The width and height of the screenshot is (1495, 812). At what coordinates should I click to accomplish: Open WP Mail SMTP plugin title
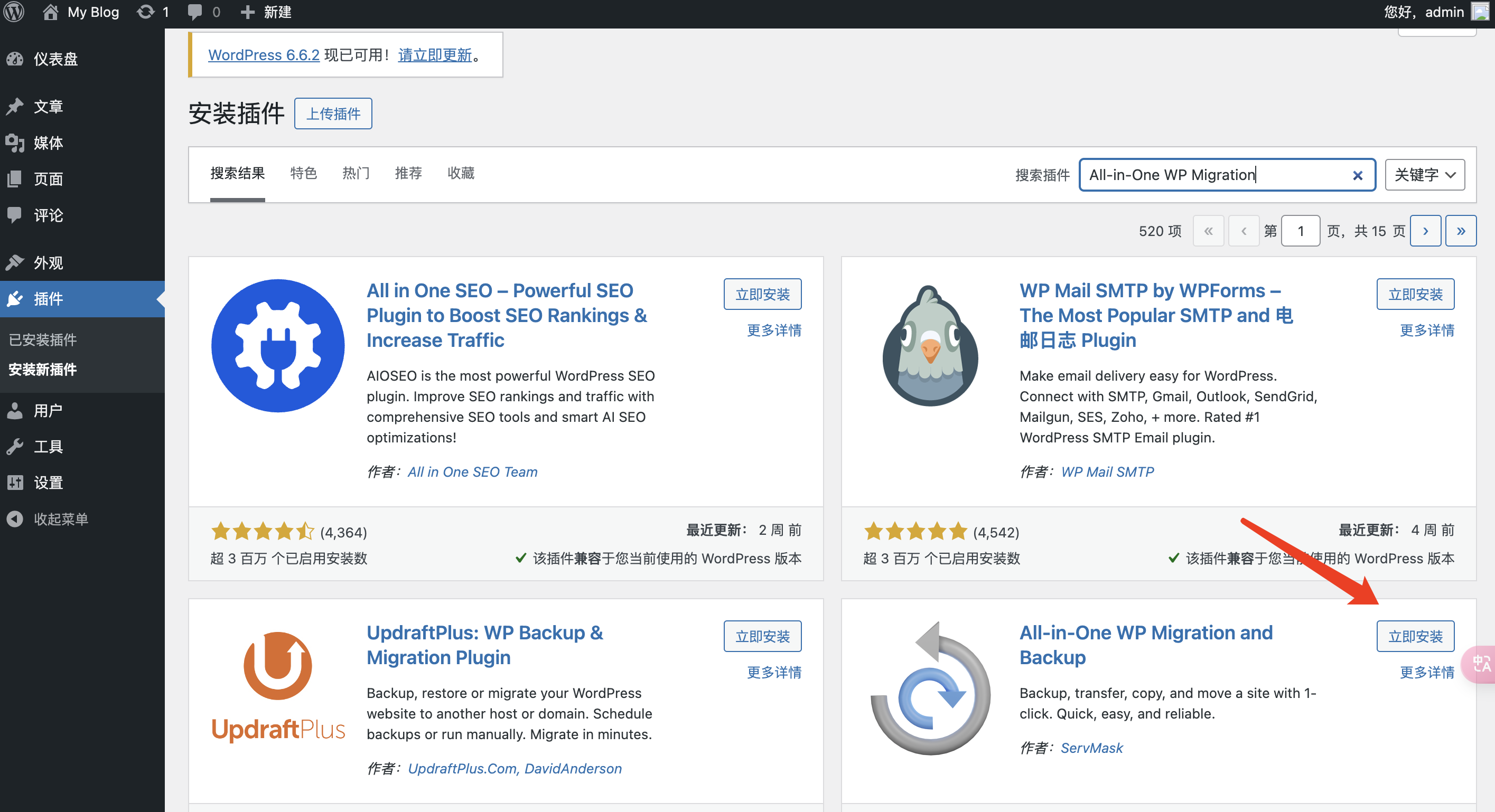[1156, 315]
